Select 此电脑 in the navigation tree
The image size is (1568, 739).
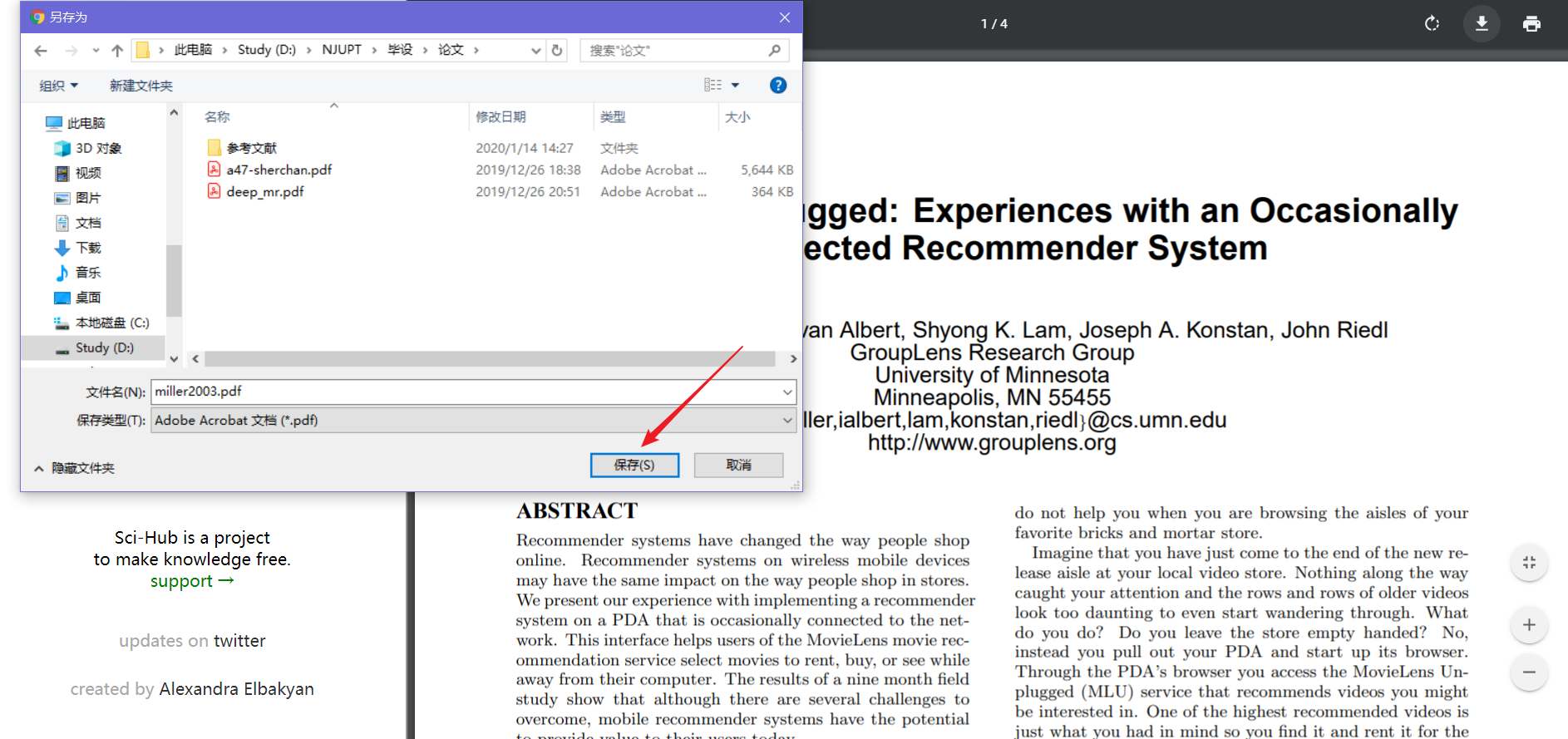click(x=75, y=123)
